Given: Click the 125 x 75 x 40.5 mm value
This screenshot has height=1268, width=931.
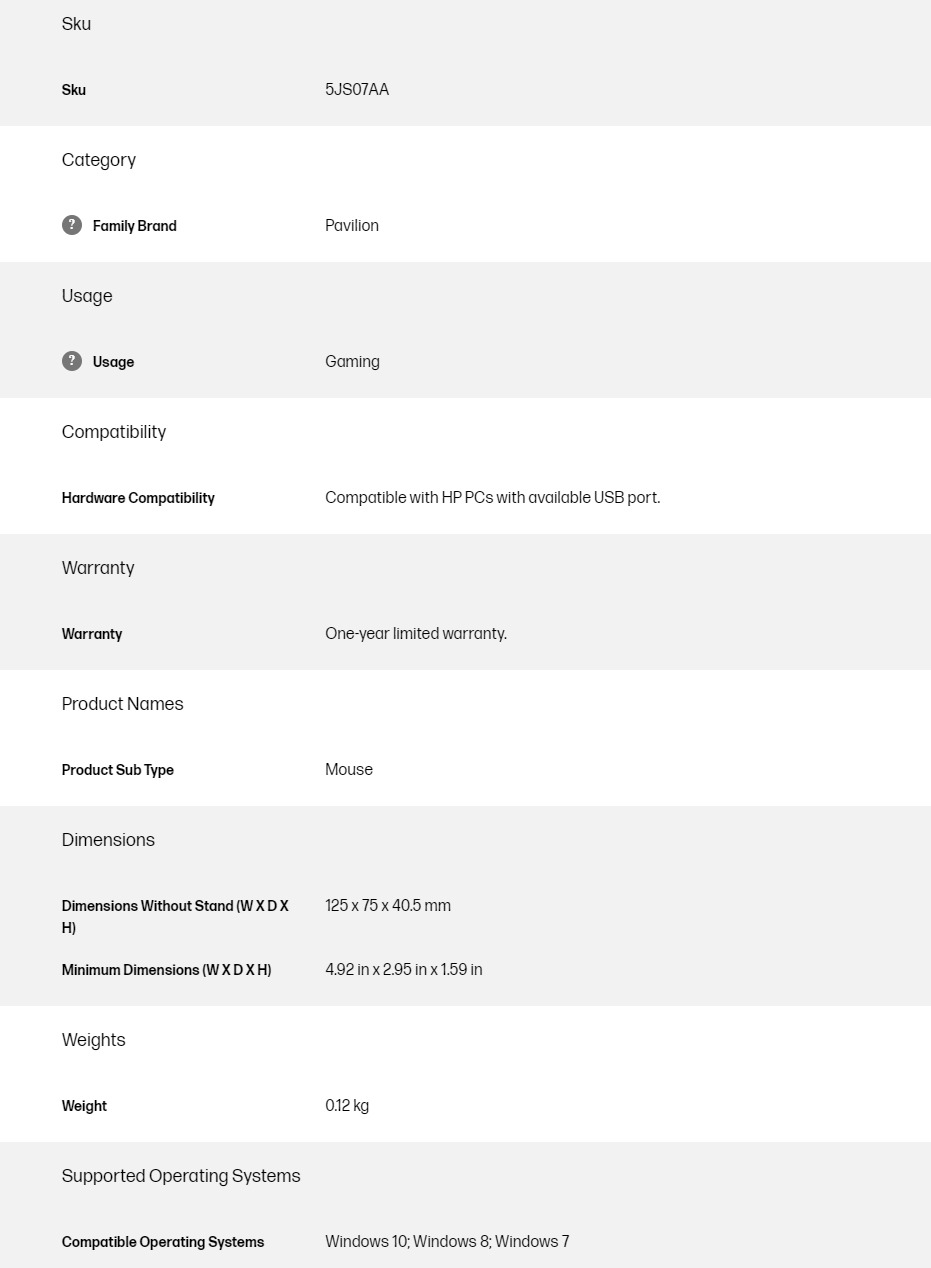Looking at the screenshot, I should tap(388, 906).
